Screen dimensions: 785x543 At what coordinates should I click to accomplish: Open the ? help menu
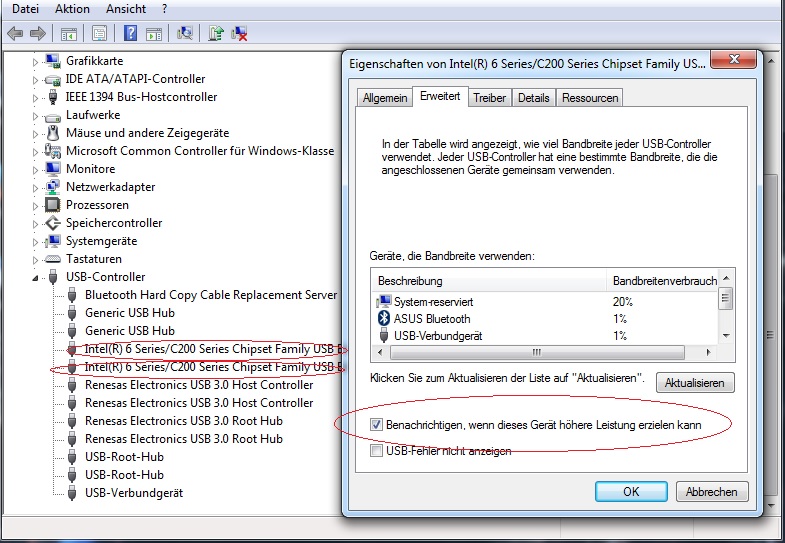(x=165, y=9)
